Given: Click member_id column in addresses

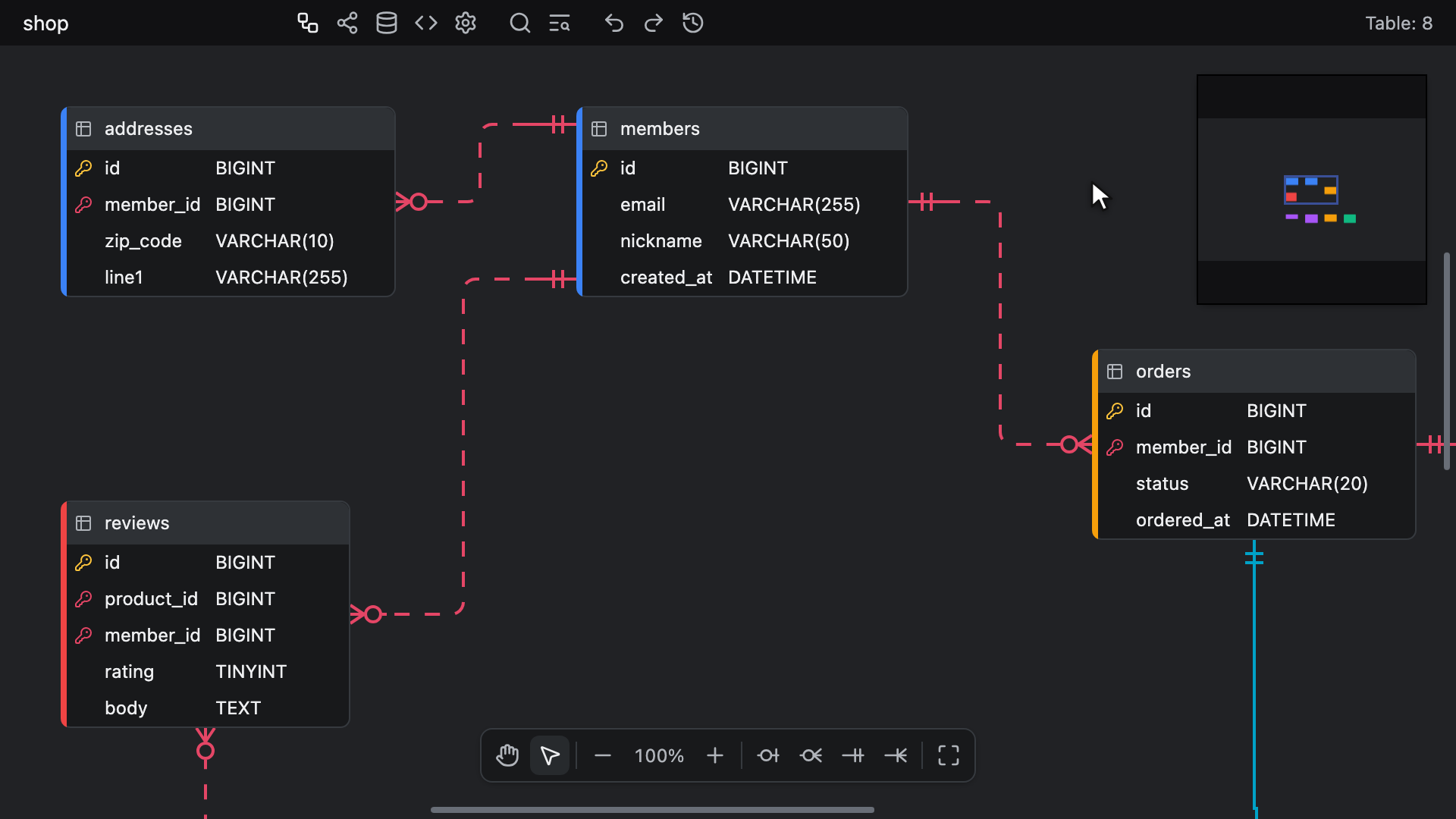Looking at the screenshot, I should tap(231, 205).
